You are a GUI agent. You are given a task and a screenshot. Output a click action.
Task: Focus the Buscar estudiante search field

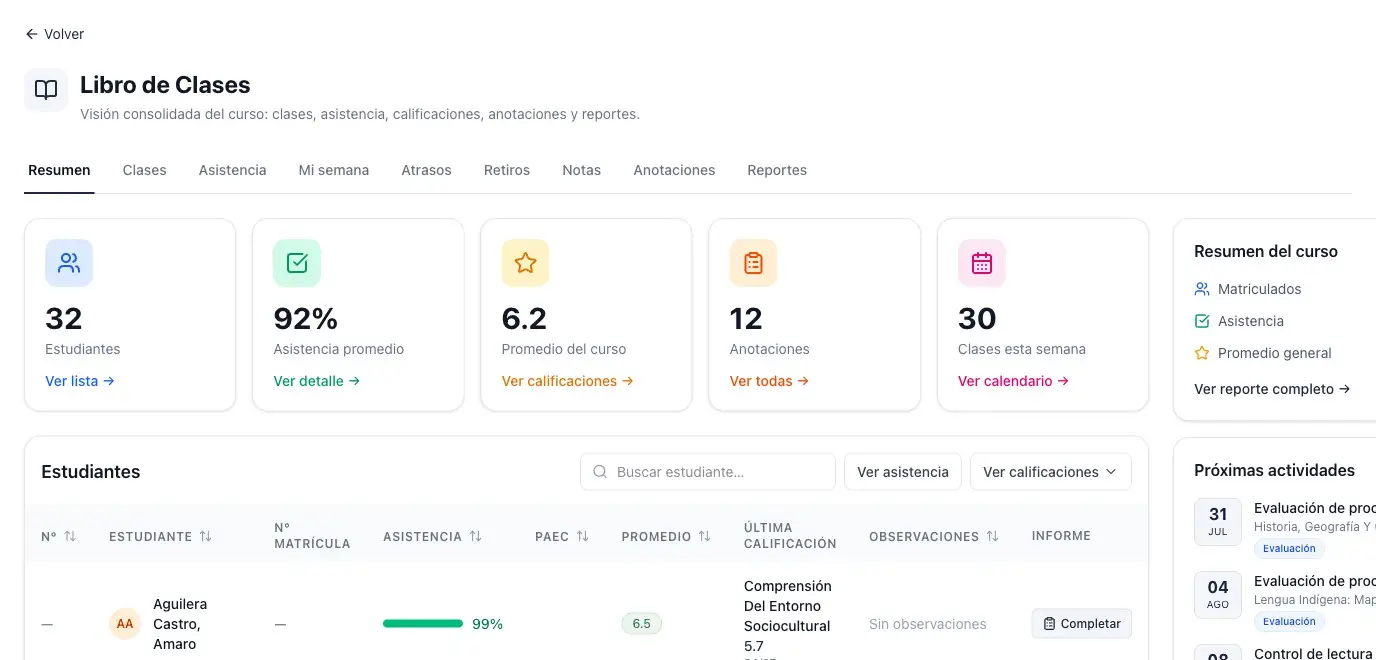coord(708,472)
